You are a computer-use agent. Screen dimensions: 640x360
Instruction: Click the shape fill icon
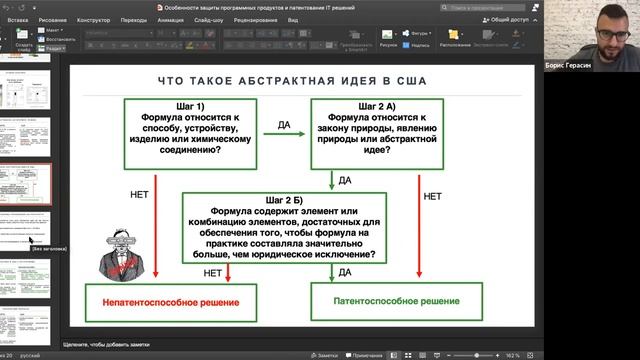(x=516, y=33)
